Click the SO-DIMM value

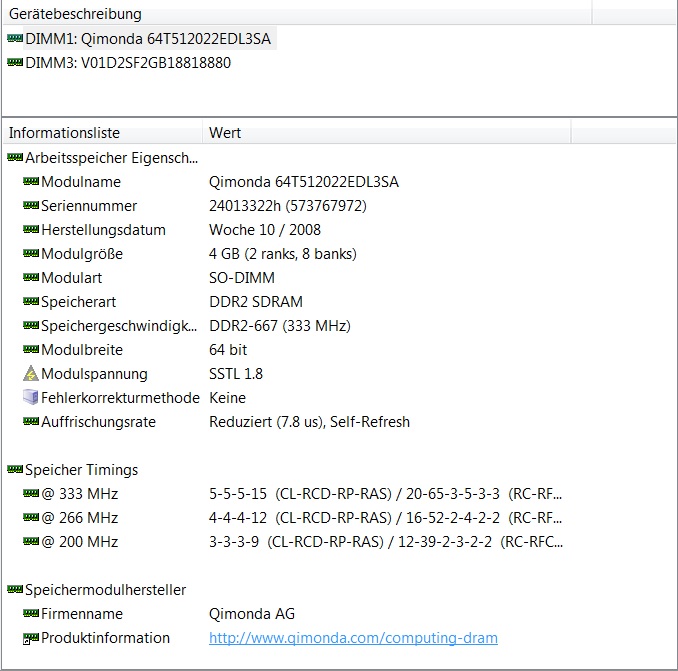pyautogui.click(x=242, y=278)
